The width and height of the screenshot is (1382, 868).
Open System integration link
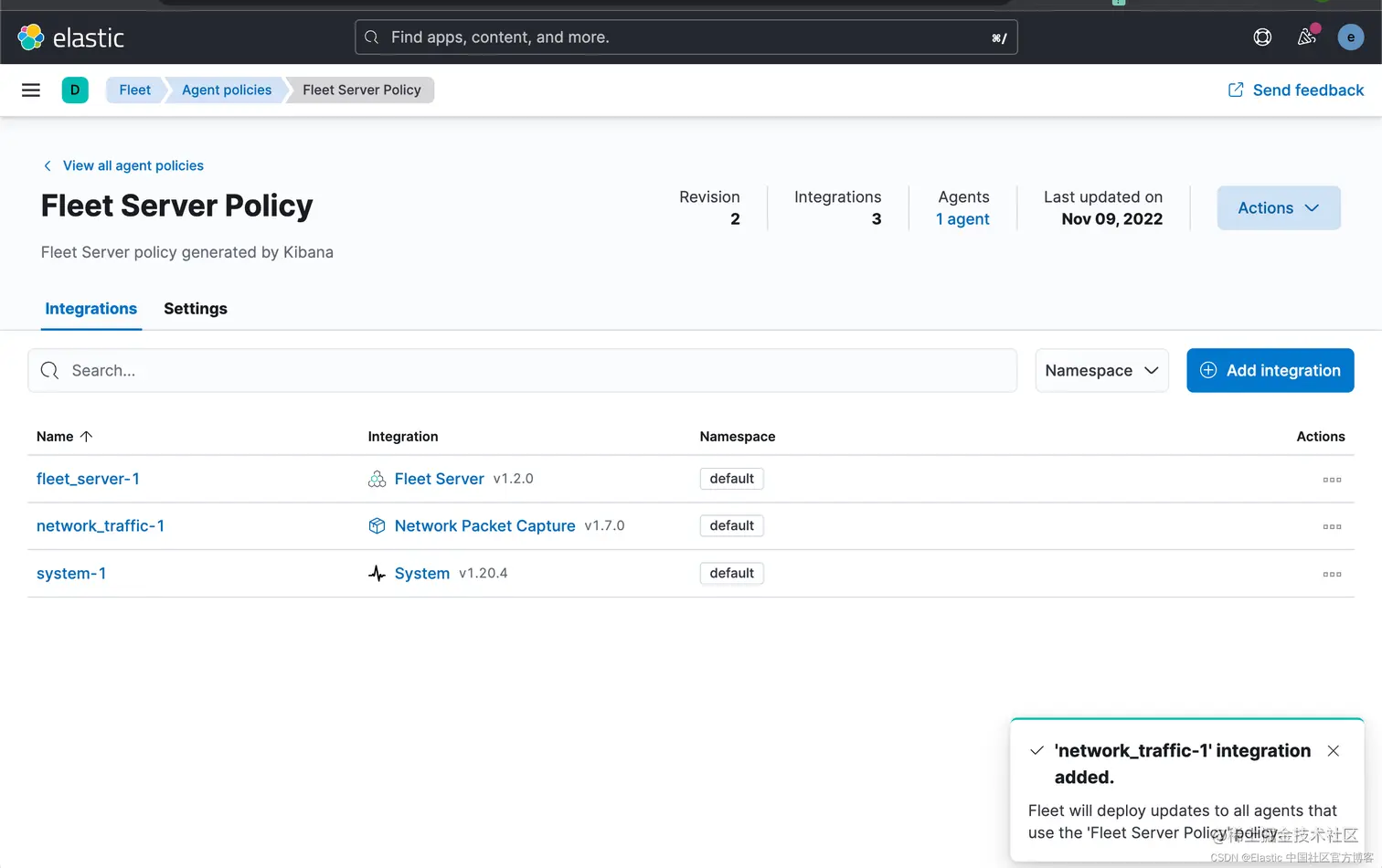pos(422,574)
